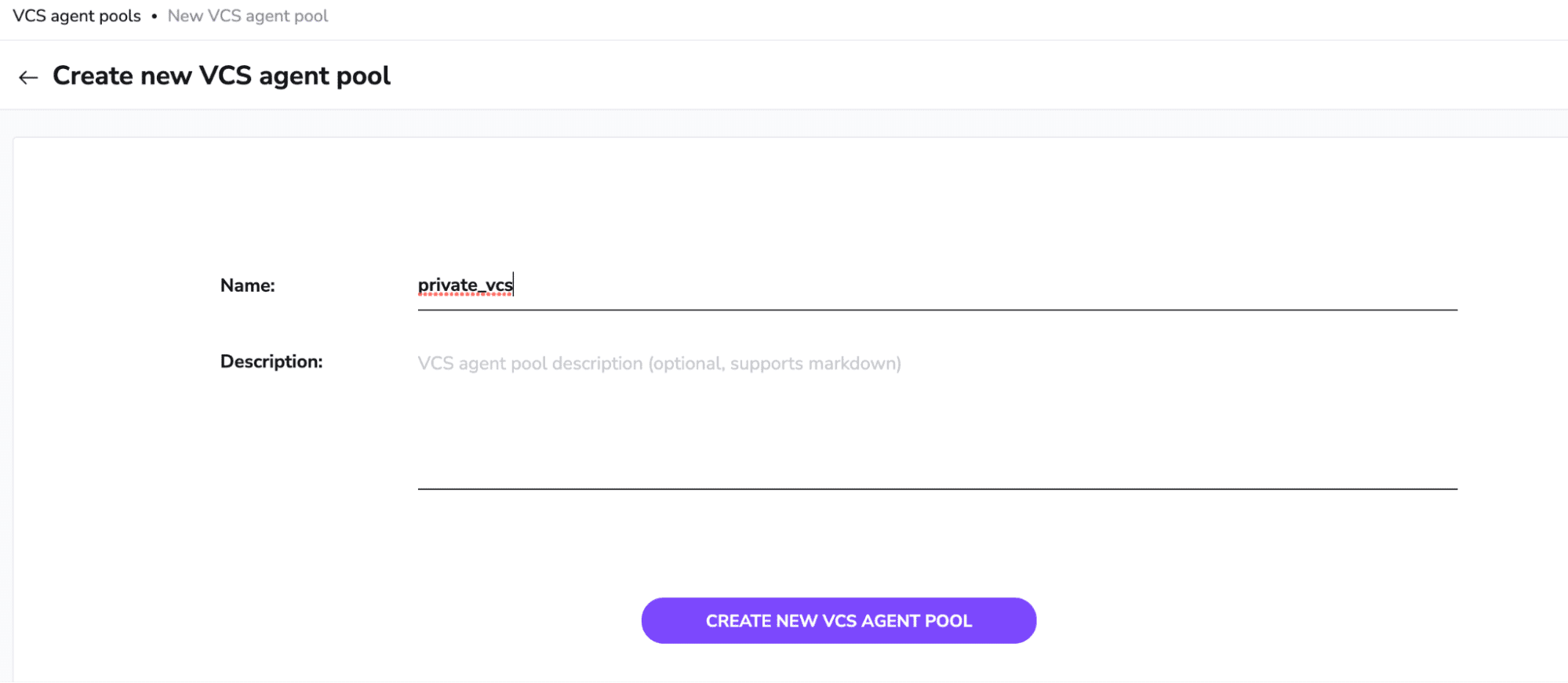
Task: Focus the Name input field
Action: coord(937,285)
